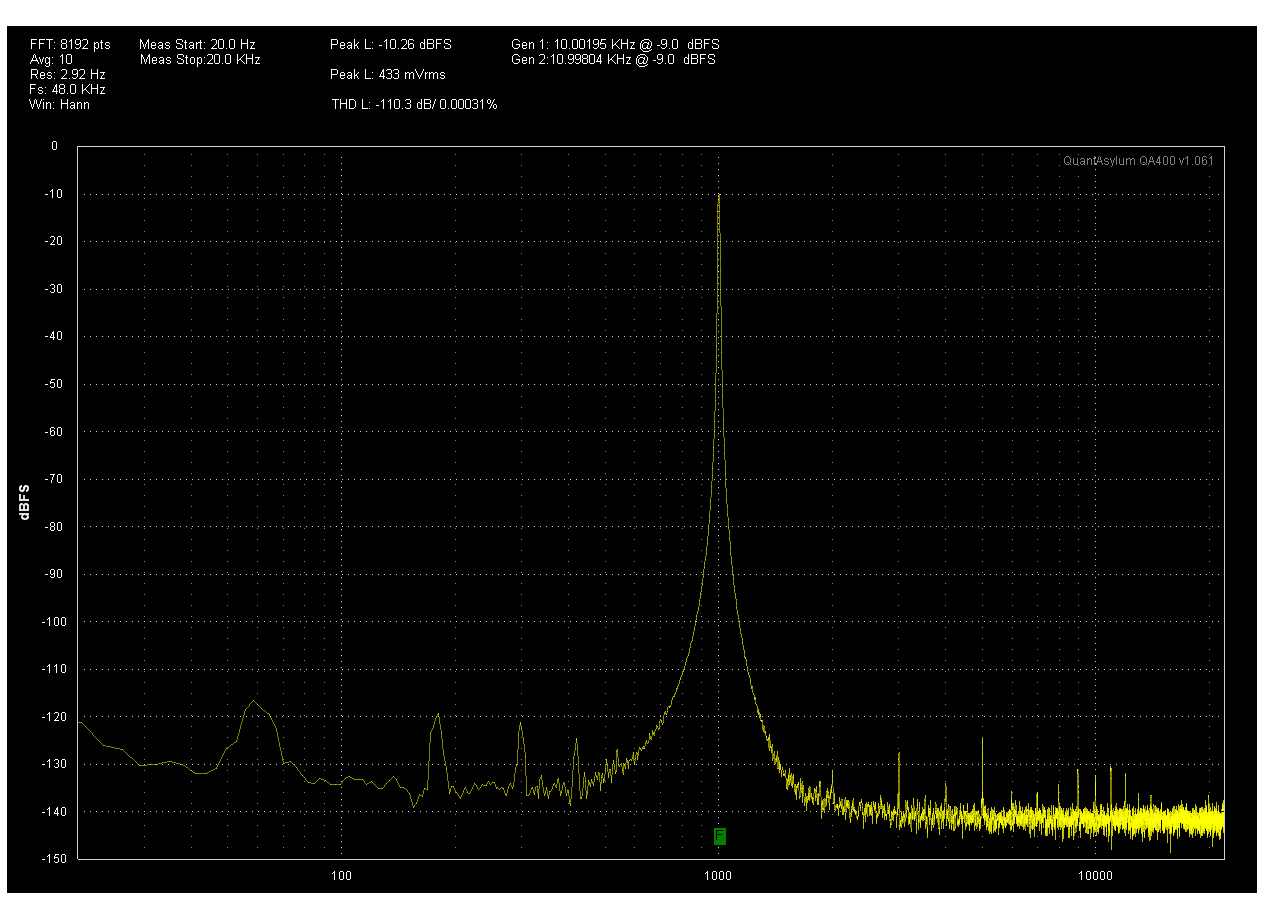Select the Gen 2 10.99804 KHz line

[613, 60]
